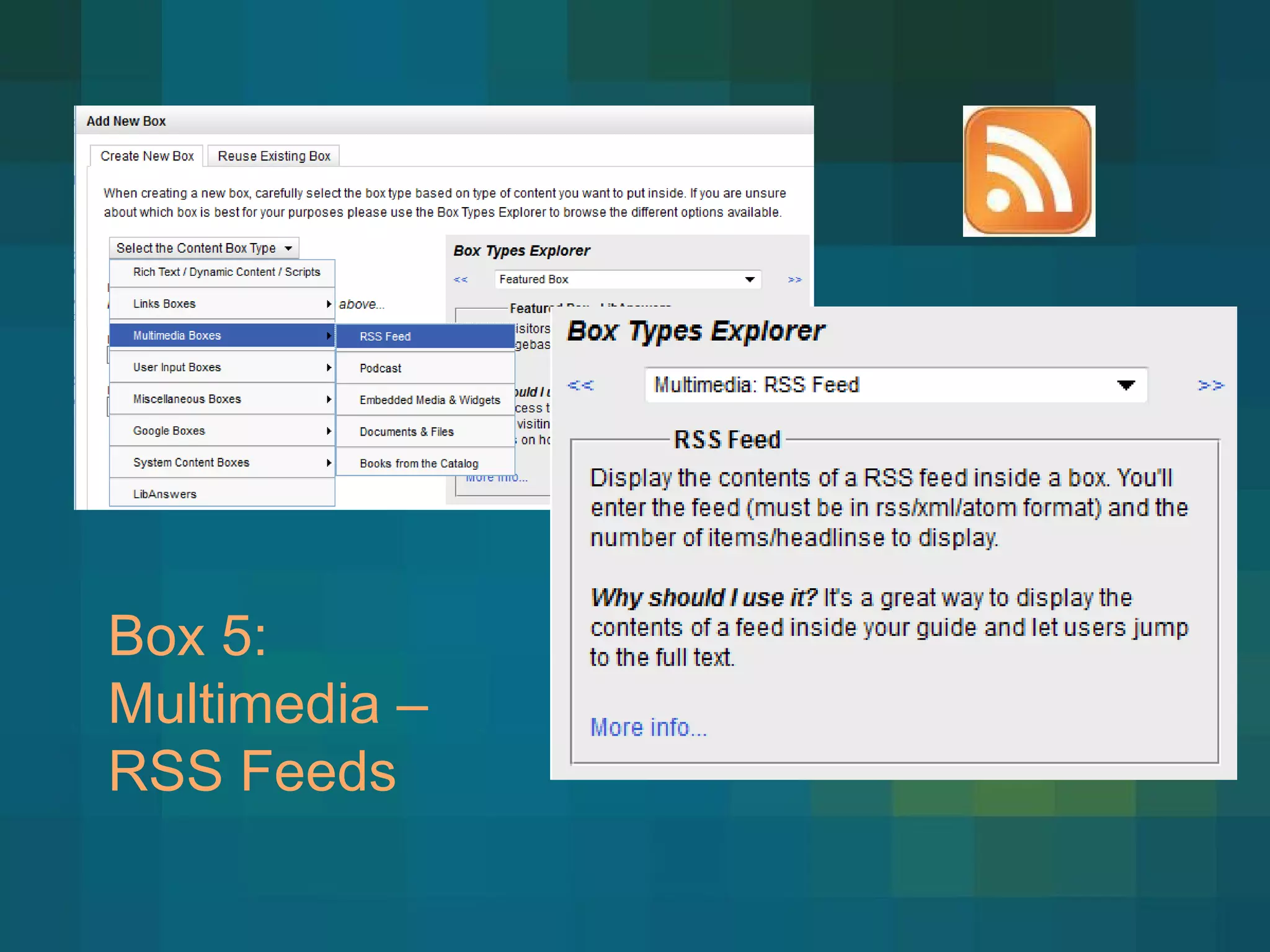Select RSS Feed in the submenu

[425, 337]
